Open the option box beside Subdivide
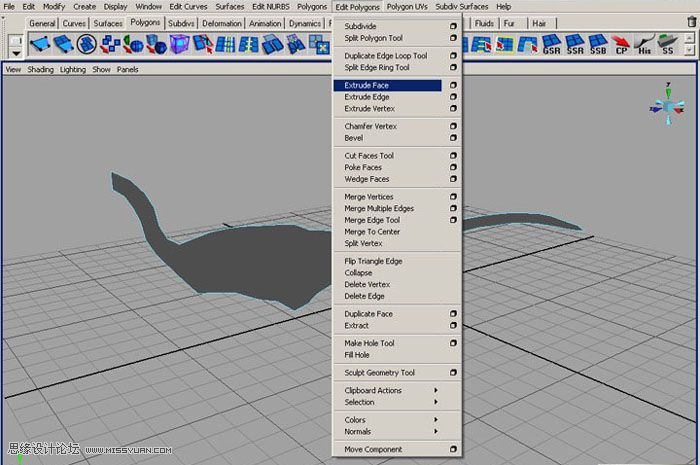Image resolution: width=700 pixels, height=465 pixels. point(453,26)
